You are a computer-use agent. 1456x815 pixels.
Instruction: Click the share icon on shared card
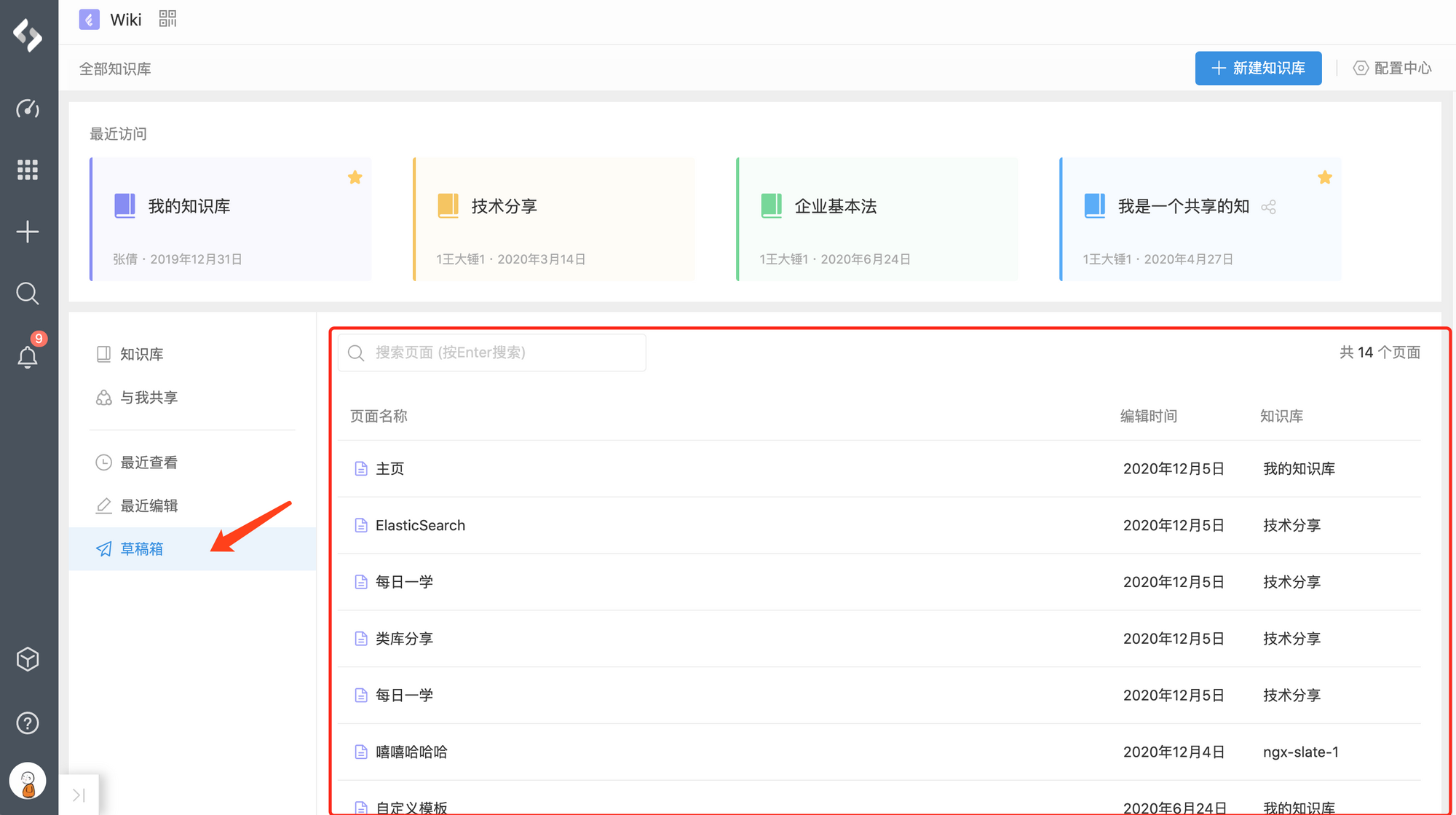[x=1269, y=207]
